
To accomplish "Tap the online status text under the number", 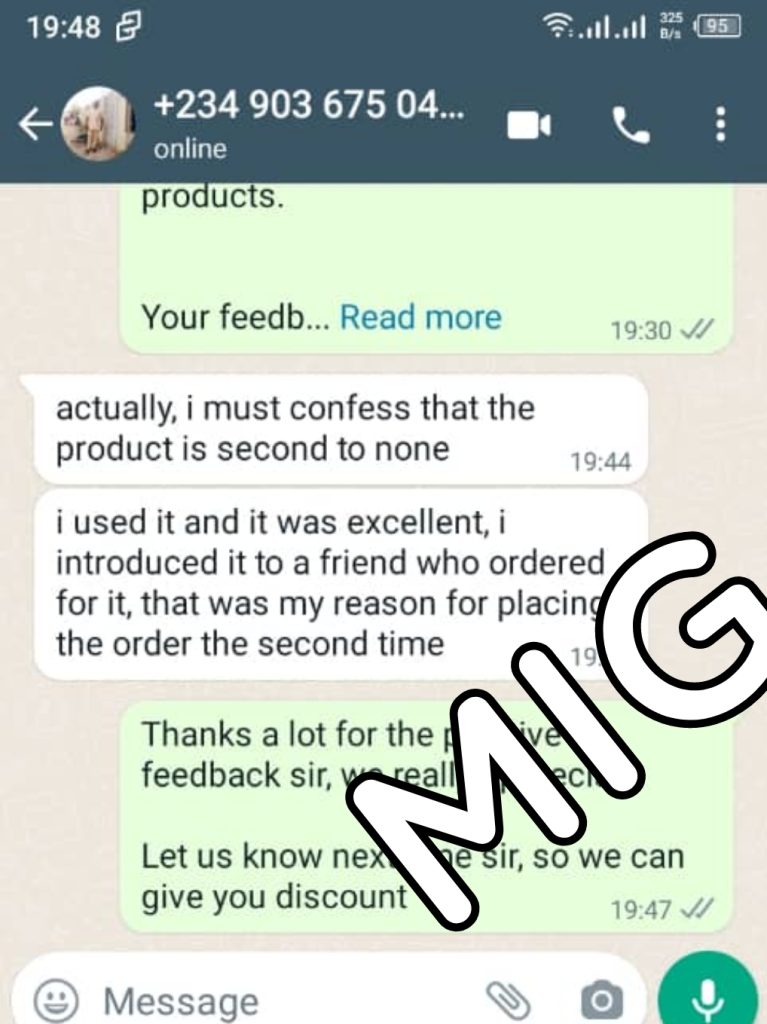I will (190, 149).
